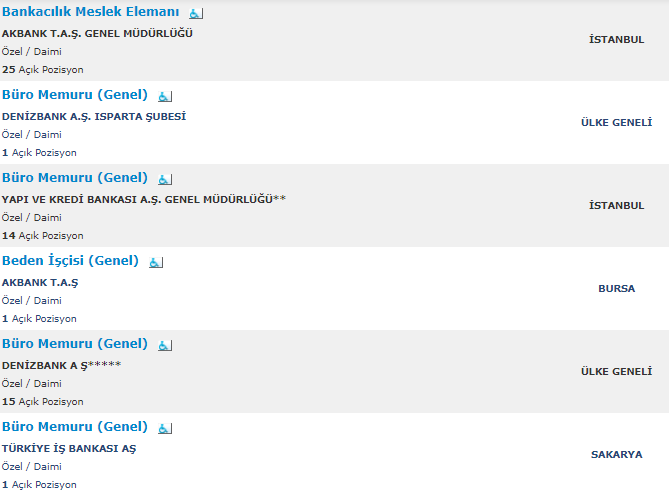Viewport: 669px width, 495px height.
Task: Open Büro Memuru job with 15 open positions
Action: (x=75, y=344)
